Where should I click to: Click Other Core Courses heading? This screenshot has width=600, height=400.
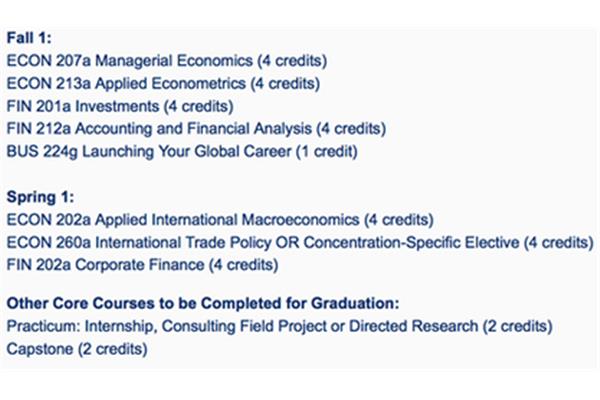pos(203,303)
